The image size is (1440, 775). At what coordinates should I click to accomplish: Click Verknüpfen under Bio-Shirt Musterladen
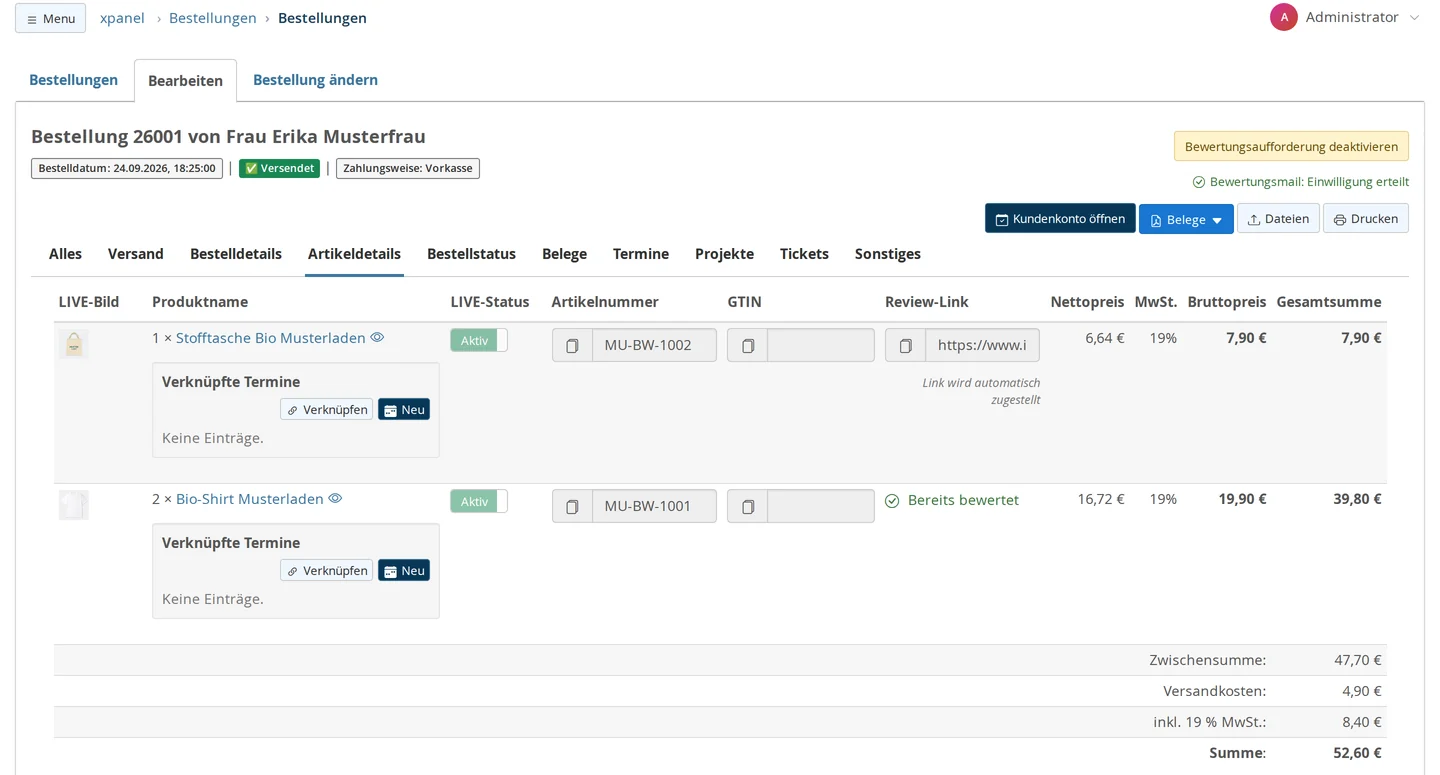click(x=326, y=570)
